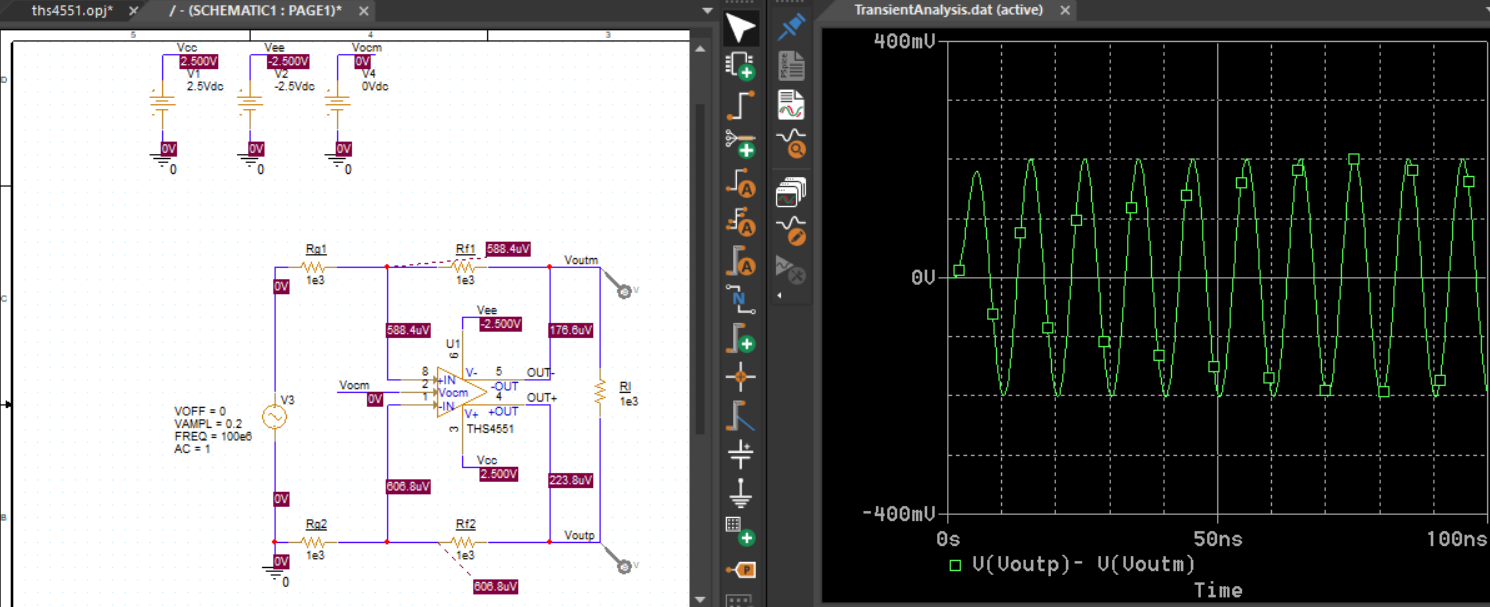
Task: Pick the Place Bus Entry tool
Action: pyautogui.click(x=740, y=415)
